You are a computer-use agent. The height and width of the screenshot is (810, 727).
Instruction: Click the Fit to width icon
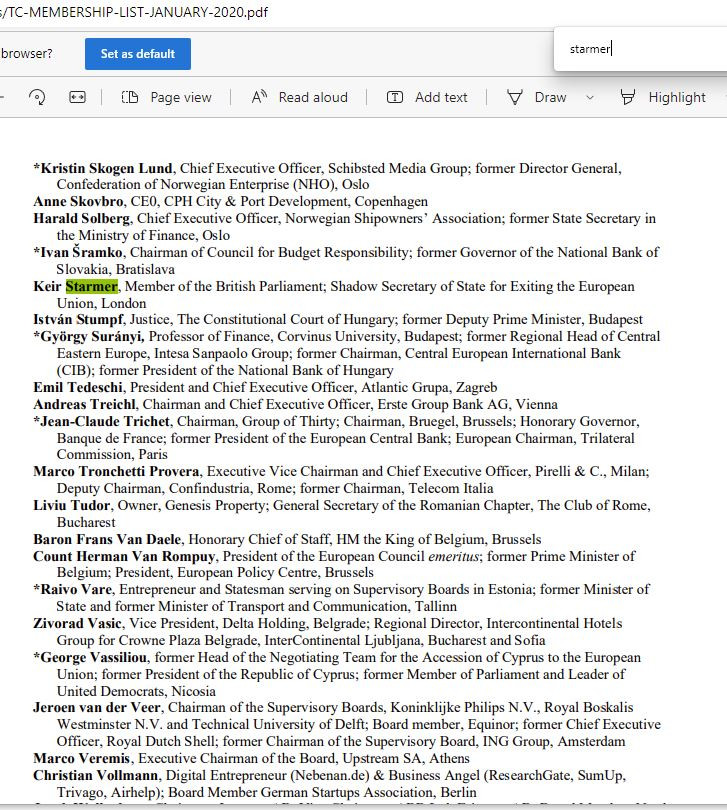click(x=78, y=97)
